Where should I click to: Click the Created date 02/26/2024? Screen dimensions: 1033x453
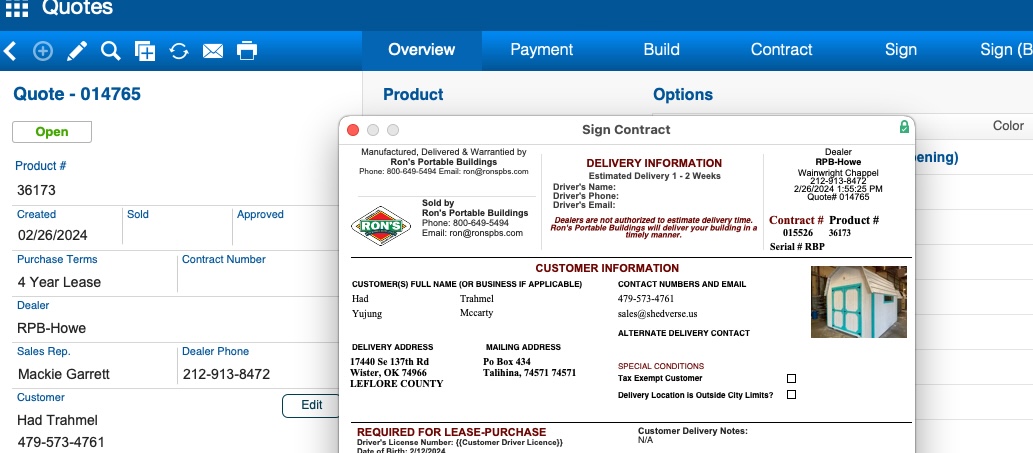tap(53, 235)
